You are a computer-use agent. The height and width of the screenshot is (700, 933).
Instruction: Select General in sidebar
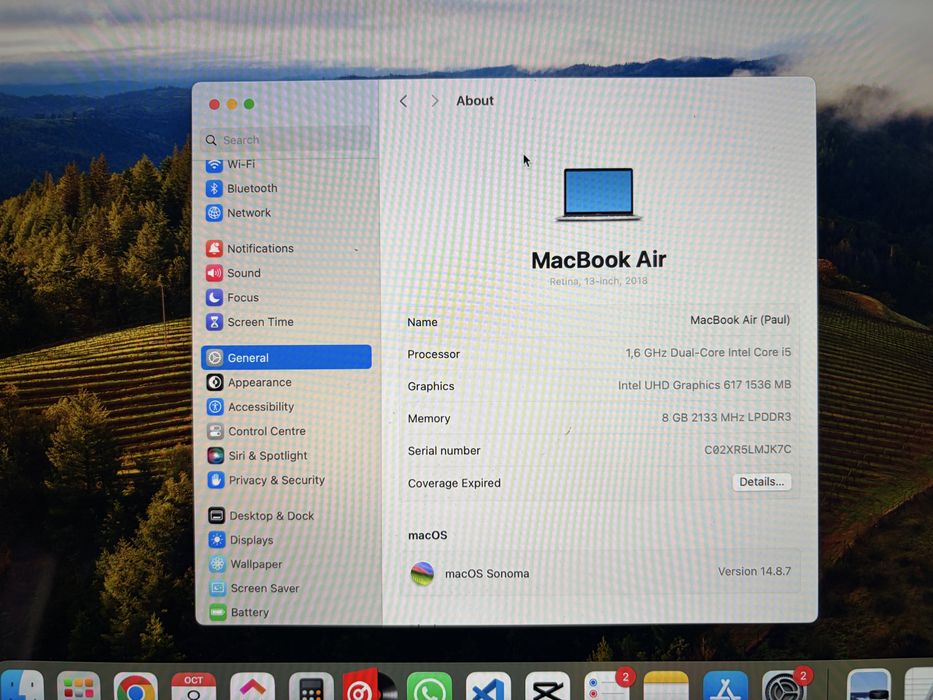(286, 357)
